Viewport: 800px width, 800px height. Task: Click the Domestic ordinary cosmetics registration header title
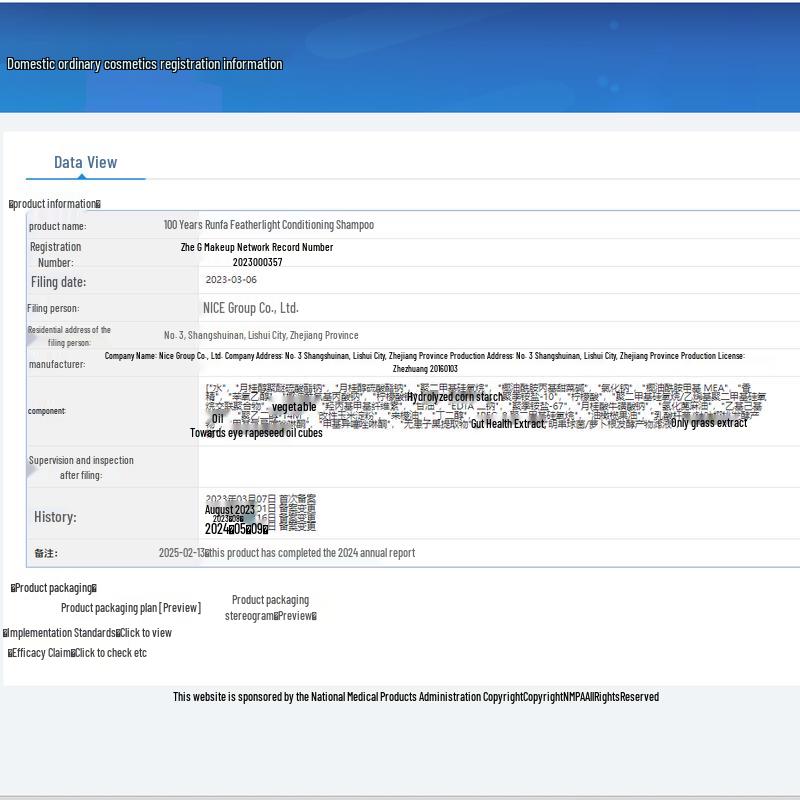[x=145, y=64]
